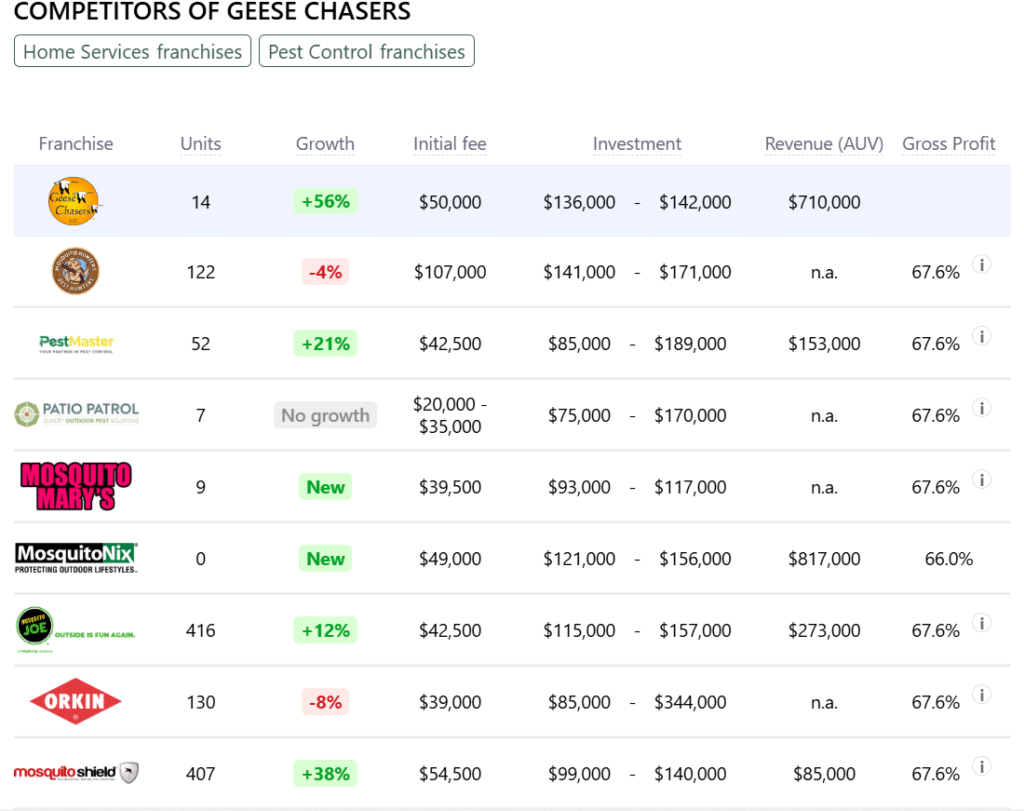
Task: Click the Franchise column header
Action: point(76,144)
